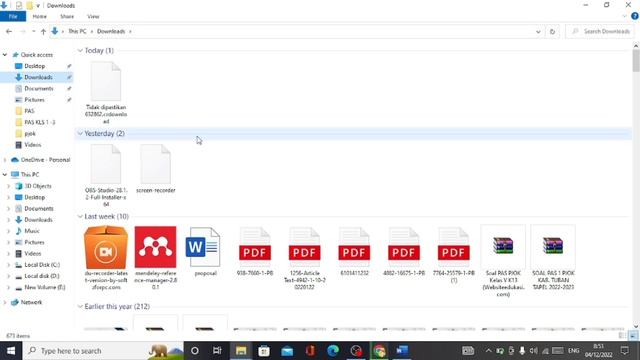The height and width of the screenshot is (360, 640).
Task: Select Music under This PC
Action: pyautogui.click(x=32, y=231)
